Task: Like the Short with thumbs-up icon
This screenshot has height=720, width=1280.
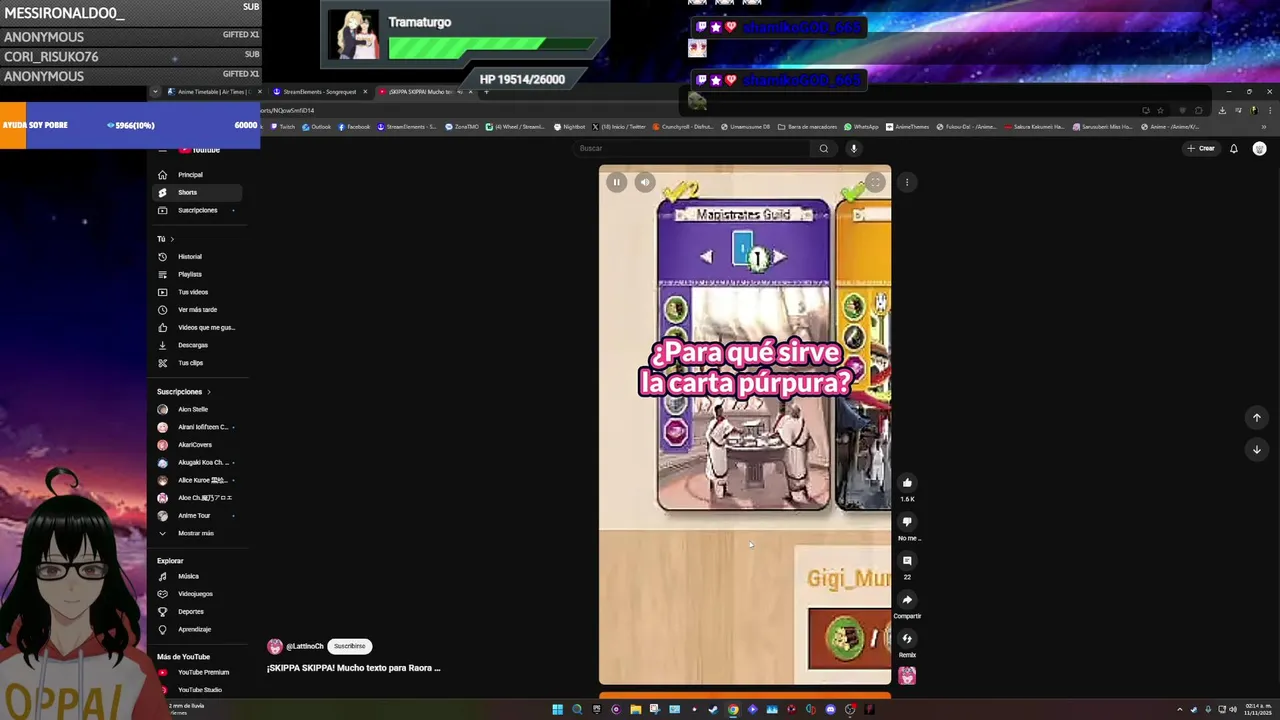Action: tap(907, 482)
